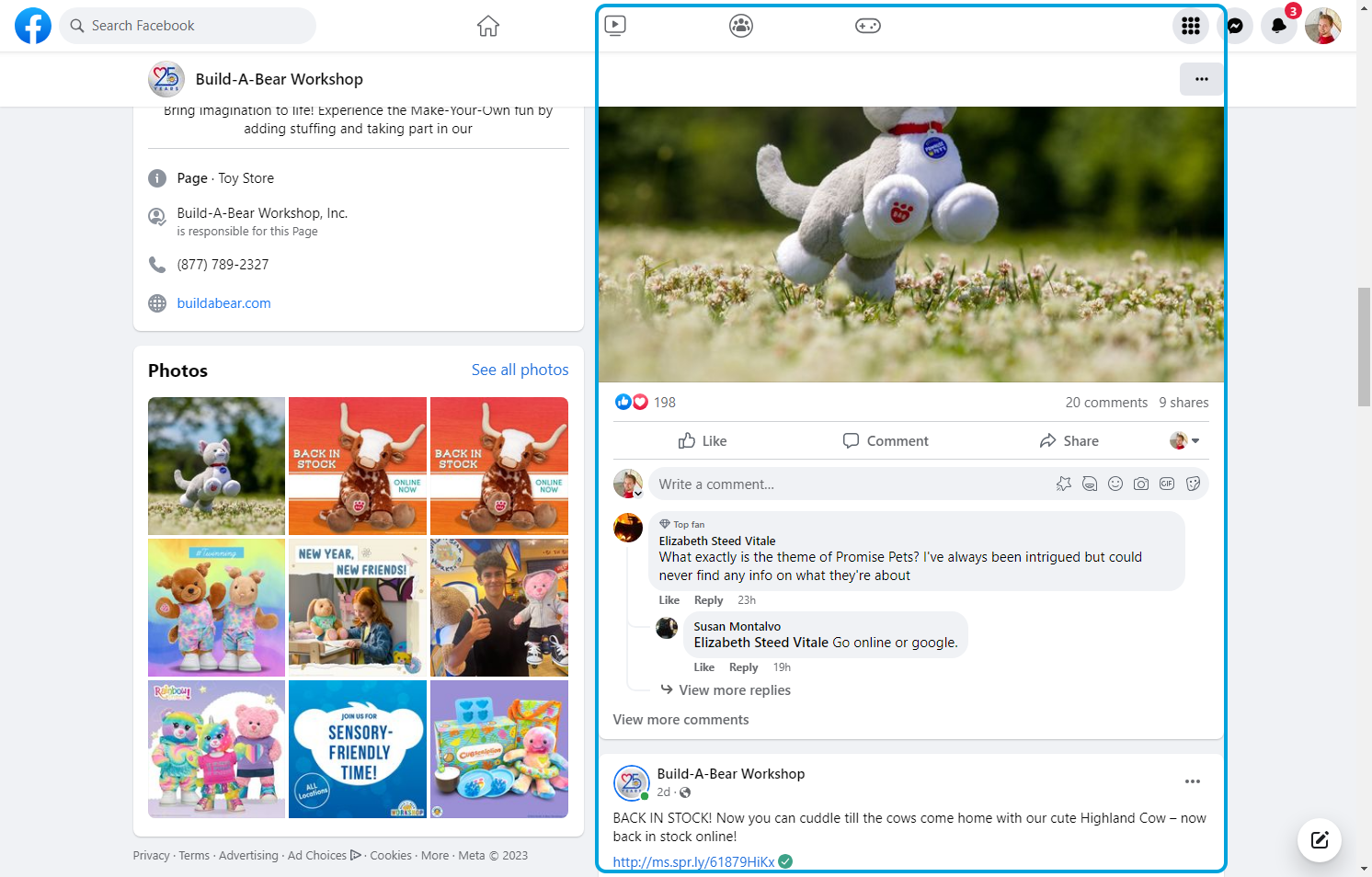Screen dimensions: 1372x877
Task: Like Elizabeth Steed Vitale's comment
Action: 669,600
